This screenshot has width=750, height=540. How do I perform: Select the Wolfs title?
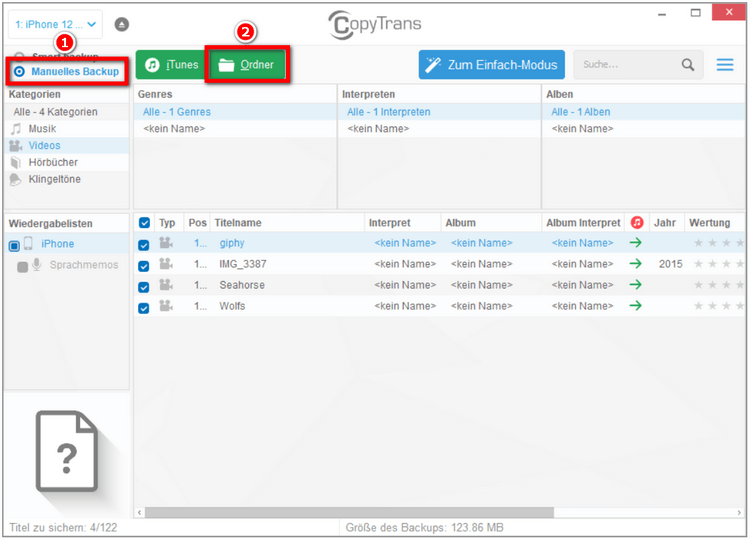232,306
